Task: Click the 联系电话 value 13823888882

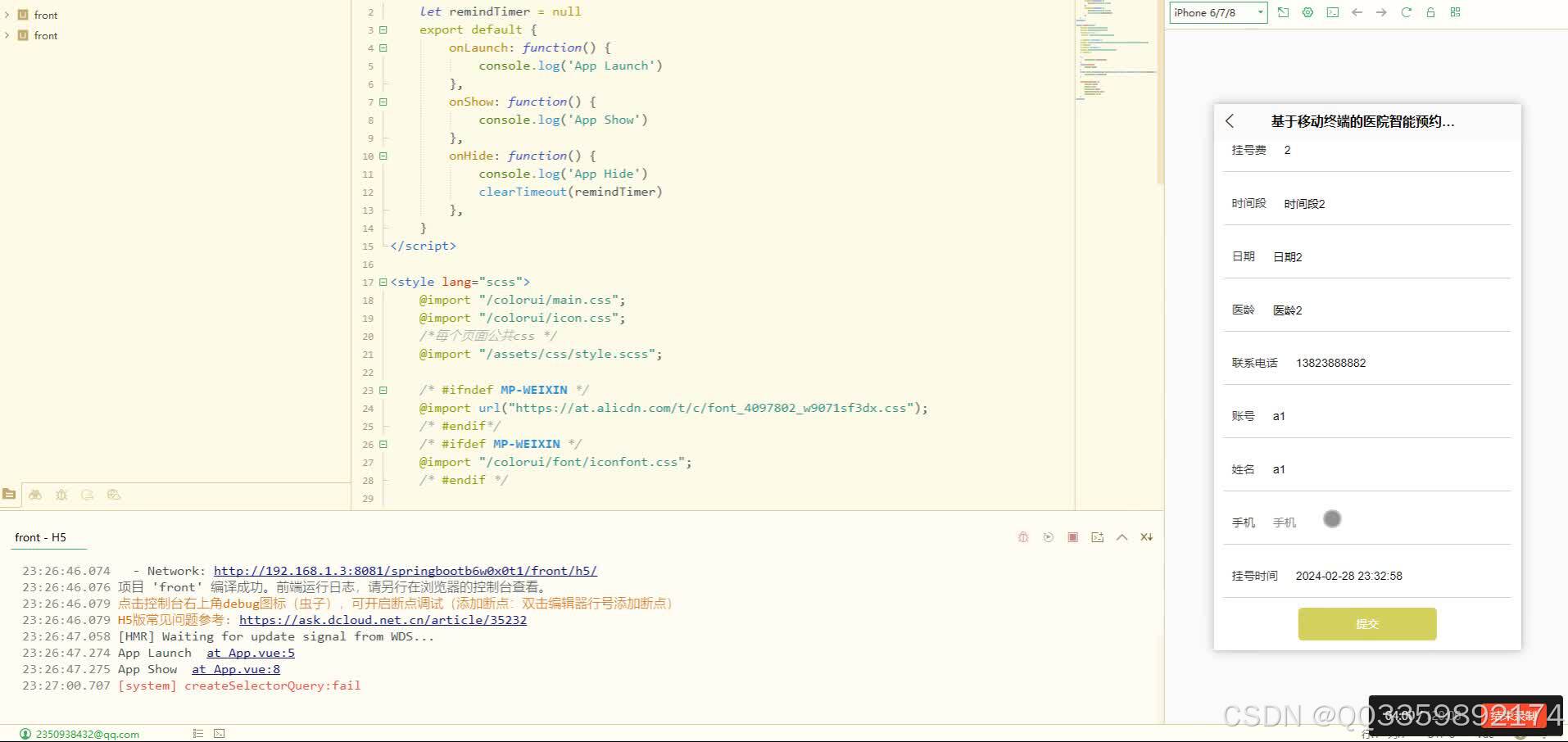Action: 1330,363
